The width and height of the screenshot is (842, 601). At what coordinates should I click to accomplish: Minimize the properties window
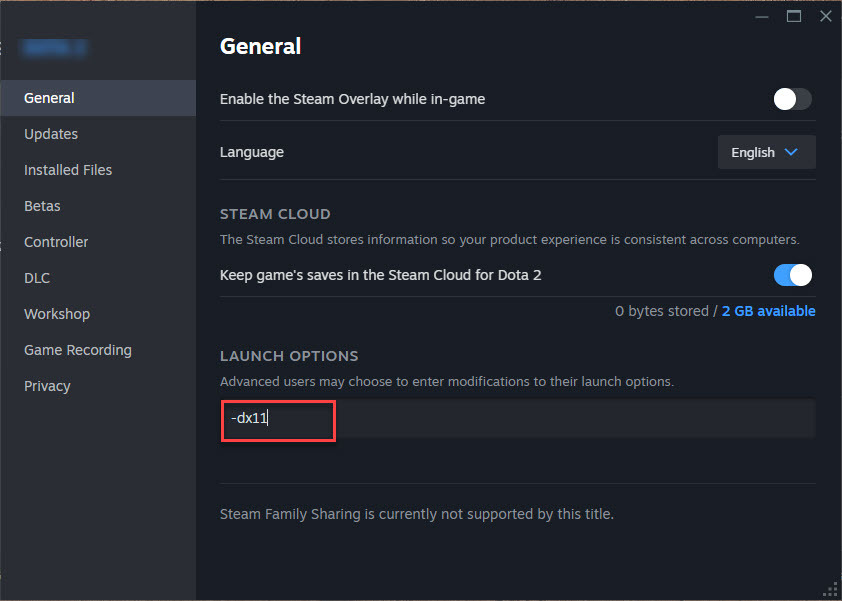[762, 16]
